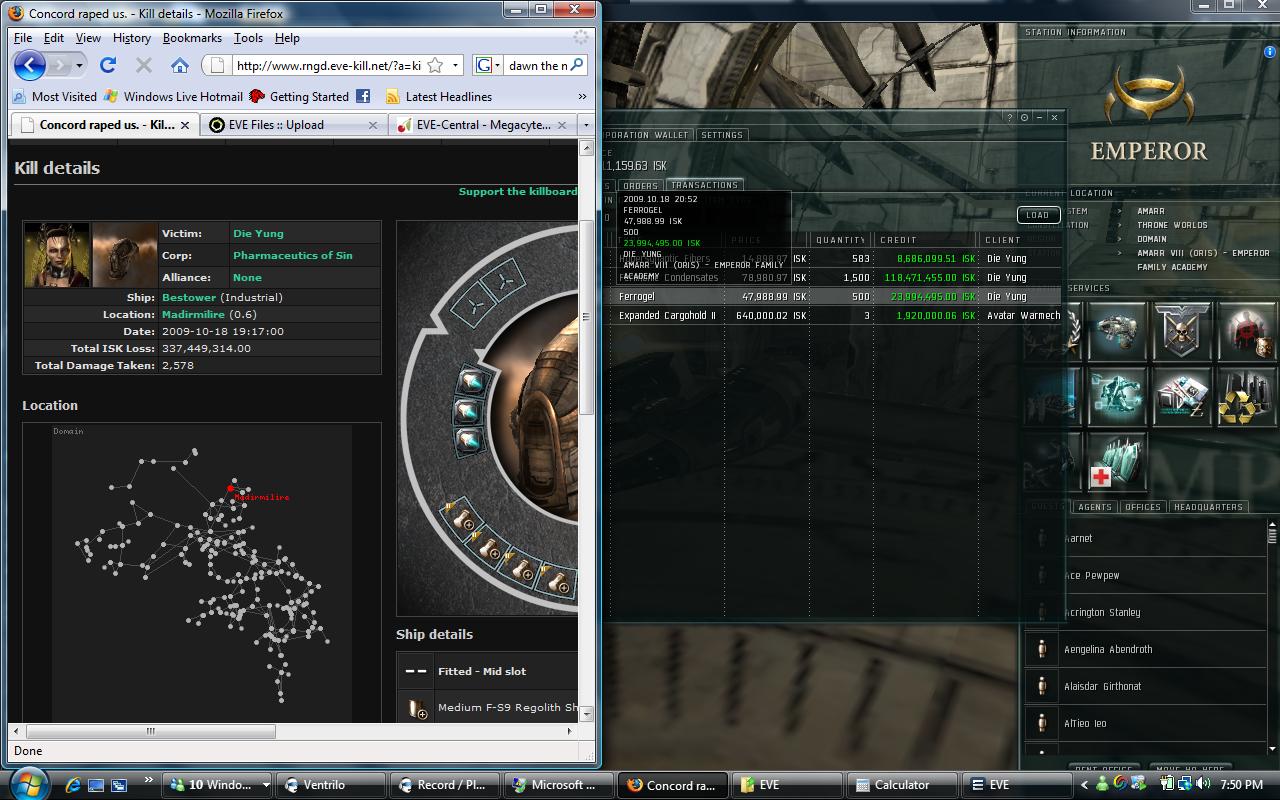
Task: Click AlTieo Ieo's guest icon
Action: [1042, 724]
